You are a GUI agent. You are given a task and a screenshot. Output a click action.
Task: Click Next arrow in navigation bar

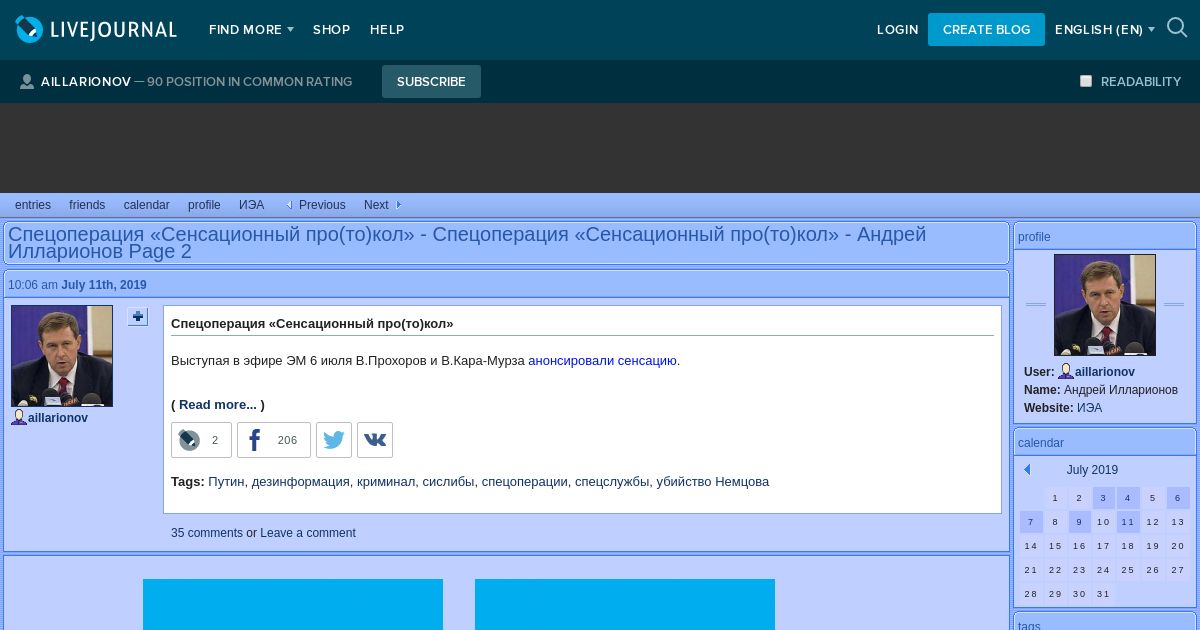click(x=399, y=205)
